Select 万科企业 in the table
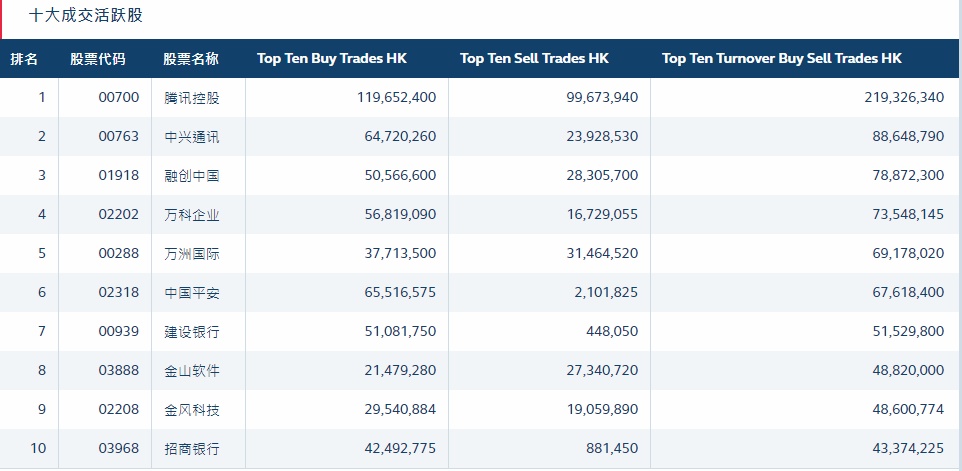Viewport: 962px width, 471px height. 191,215
